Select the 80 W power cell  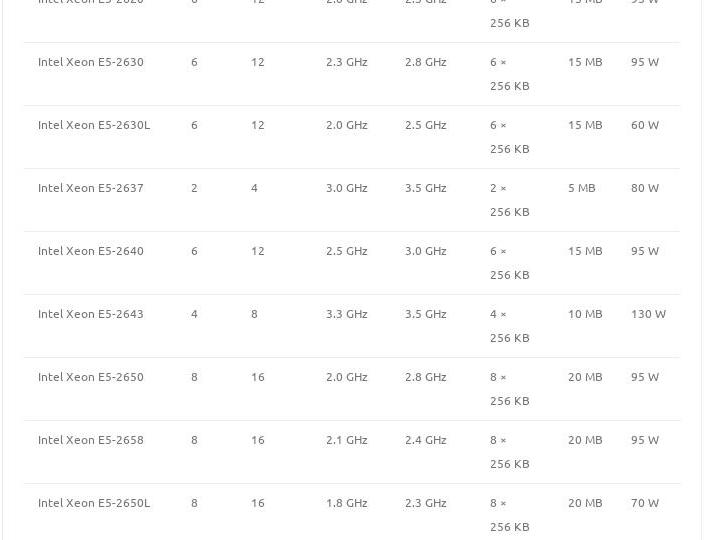click(x=645, y=188)
